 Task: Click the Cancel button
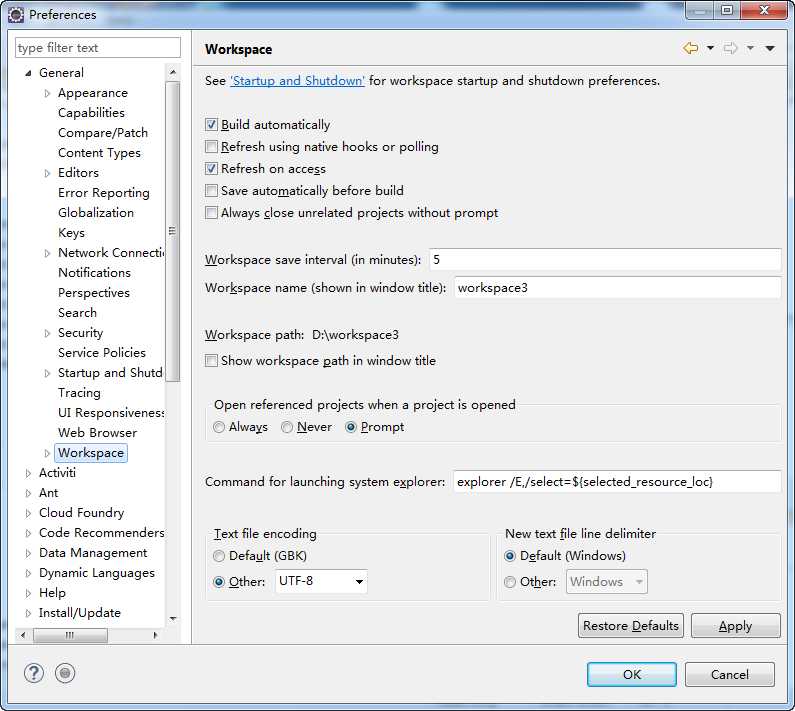(x=730, y=674)
